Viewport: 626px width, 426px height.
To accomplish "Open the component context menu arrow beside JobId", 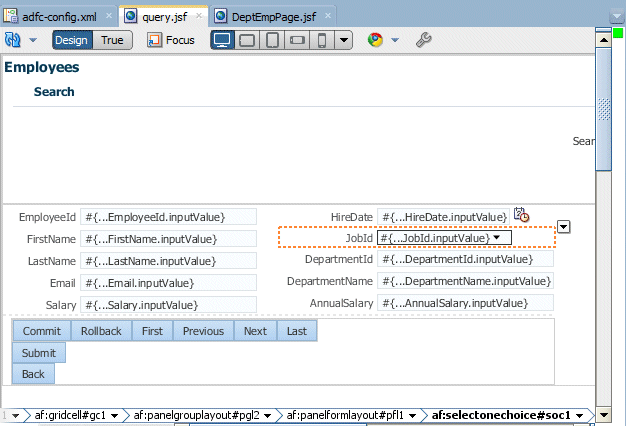I will (x=563, y=227).
